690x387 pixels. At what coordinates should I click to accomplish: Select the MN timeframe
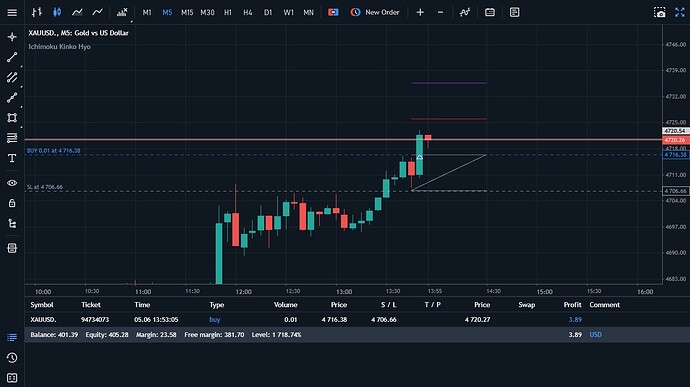click(308, 12)
